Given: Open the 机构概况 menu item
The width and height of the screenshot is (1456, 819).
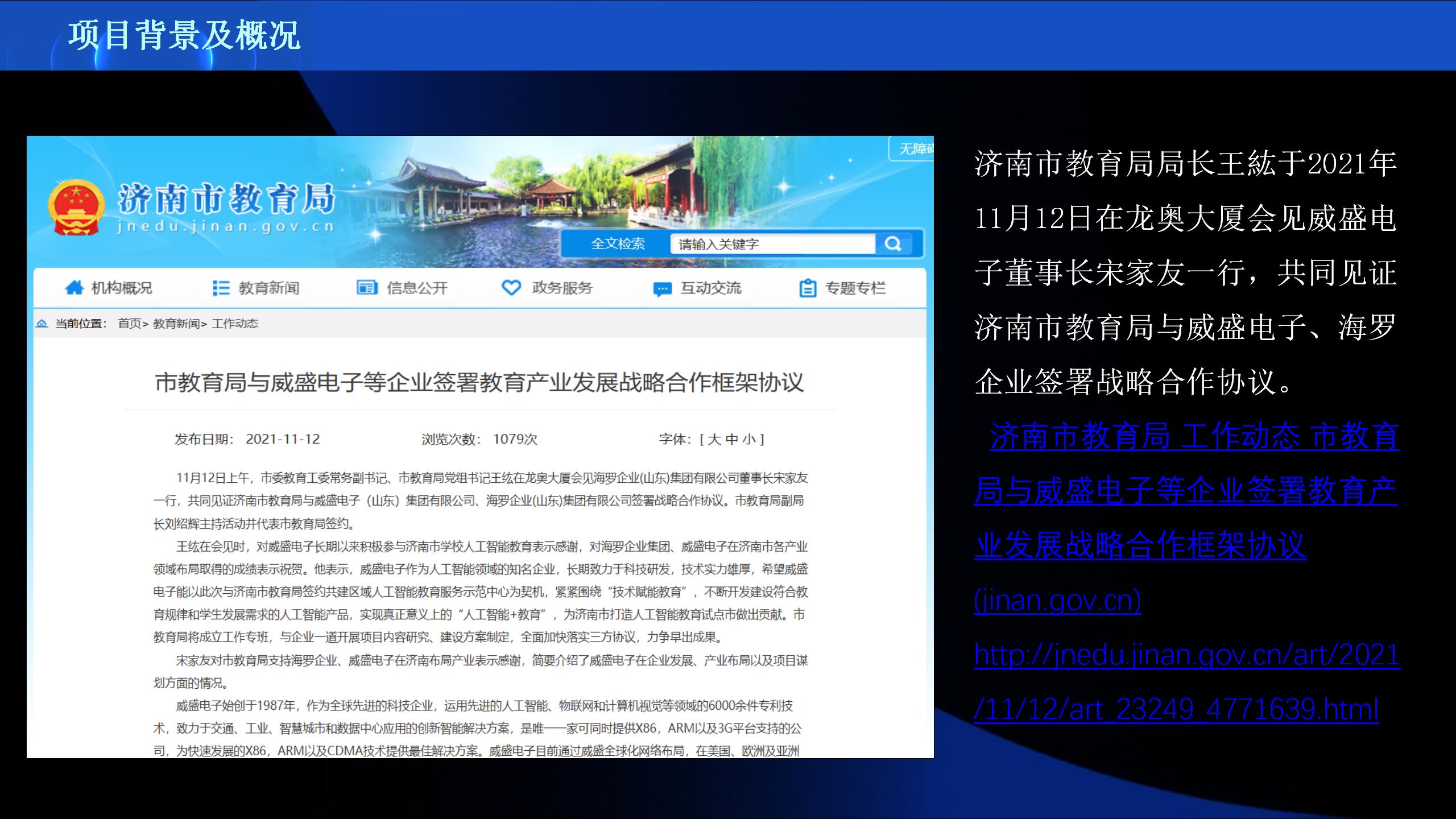Looking at the screenshot, I should (x=122, y=288).
